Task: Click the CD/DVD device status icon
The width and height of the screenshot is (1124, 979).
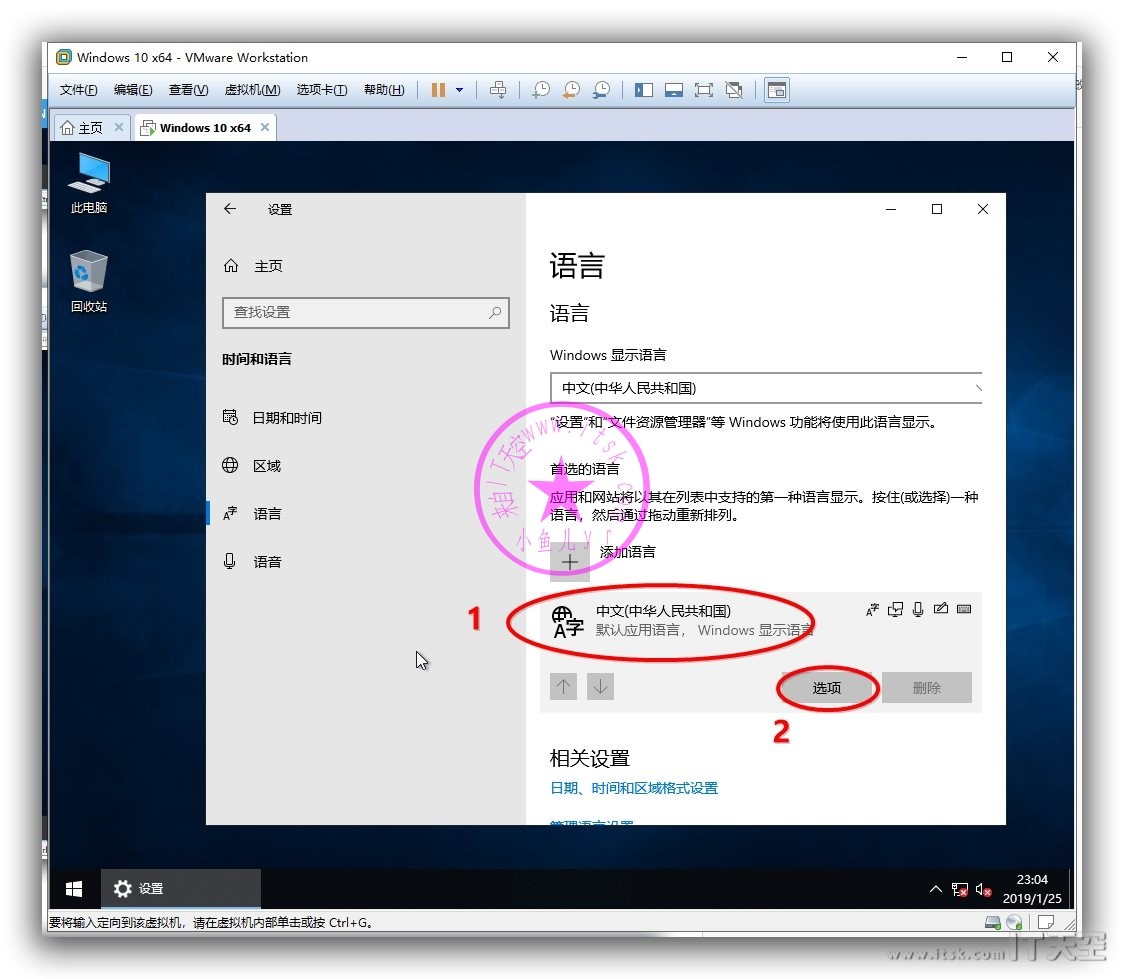Action: [x=1014, y=922]
